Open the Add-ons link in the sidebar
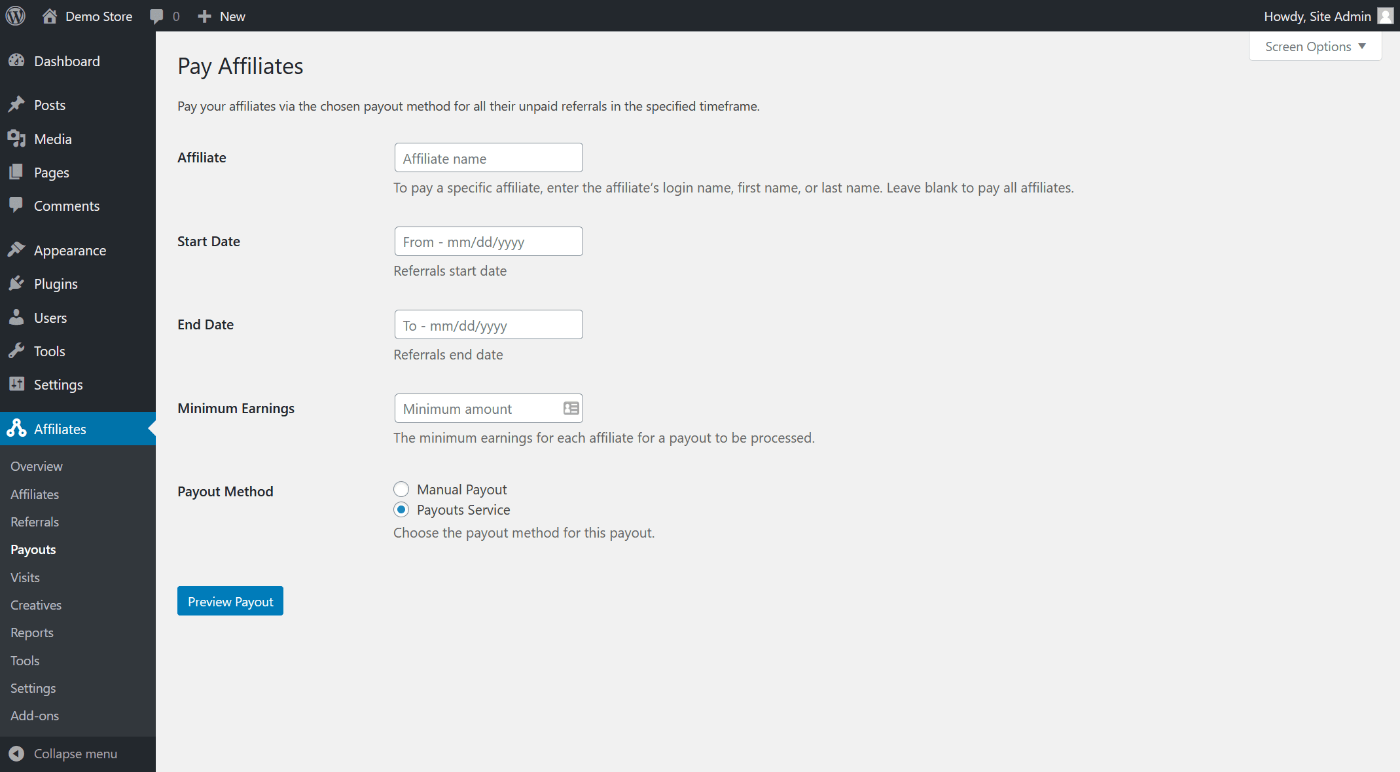Screen dimensions: 1400x772 [x=35, y=716]
